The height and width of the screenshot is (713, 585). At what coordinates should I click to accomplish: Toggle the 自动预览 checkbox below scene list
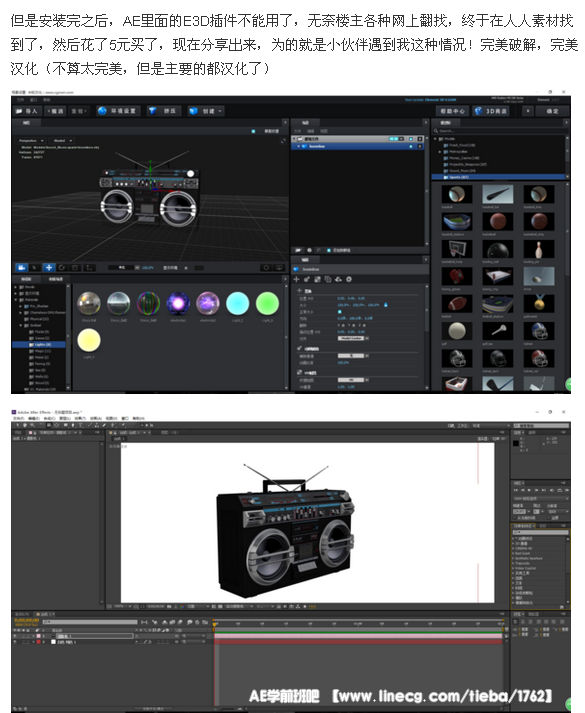(x=330, y=250)
